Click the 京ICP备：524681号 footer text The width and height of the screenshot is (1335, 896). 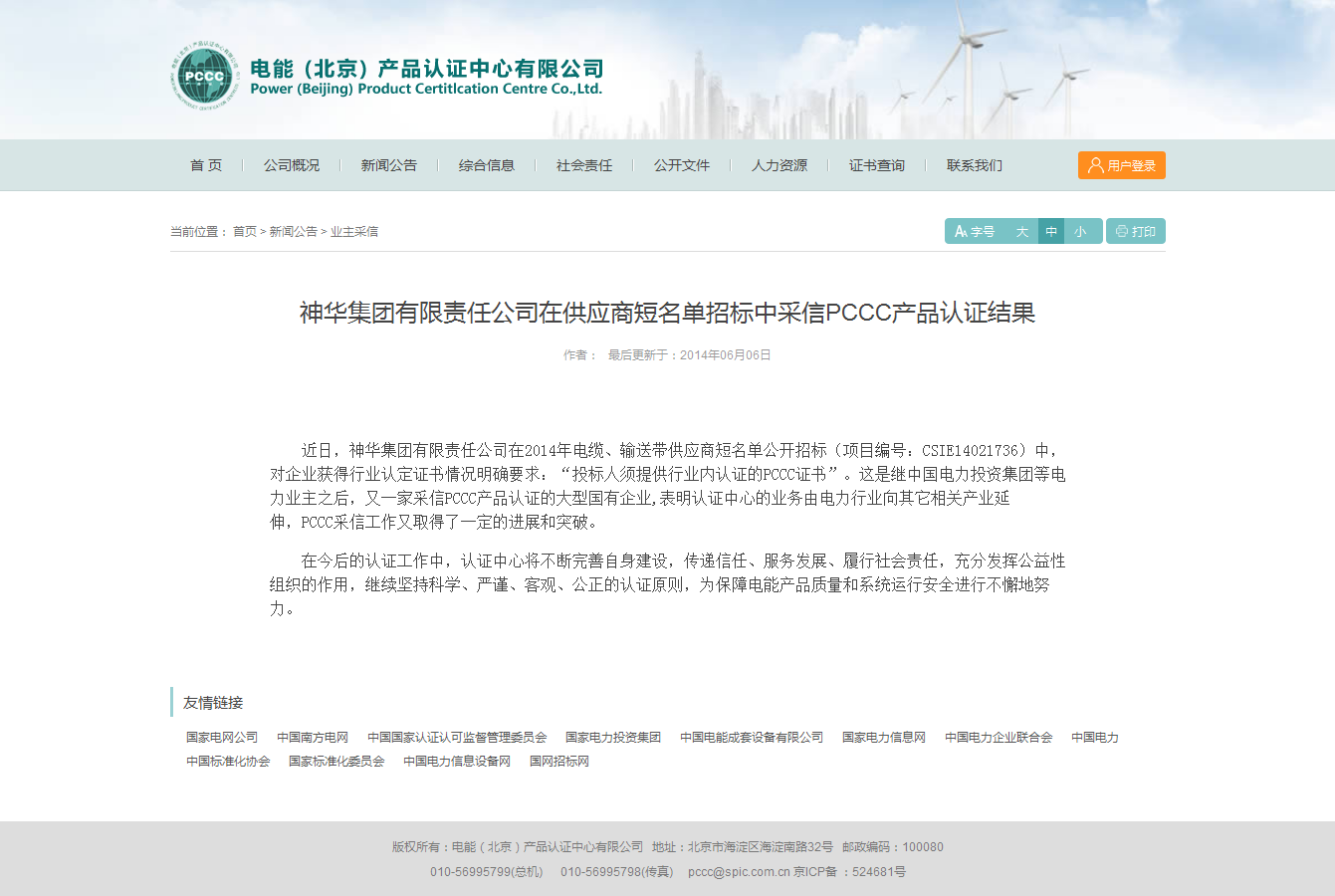tap(849, 872)
